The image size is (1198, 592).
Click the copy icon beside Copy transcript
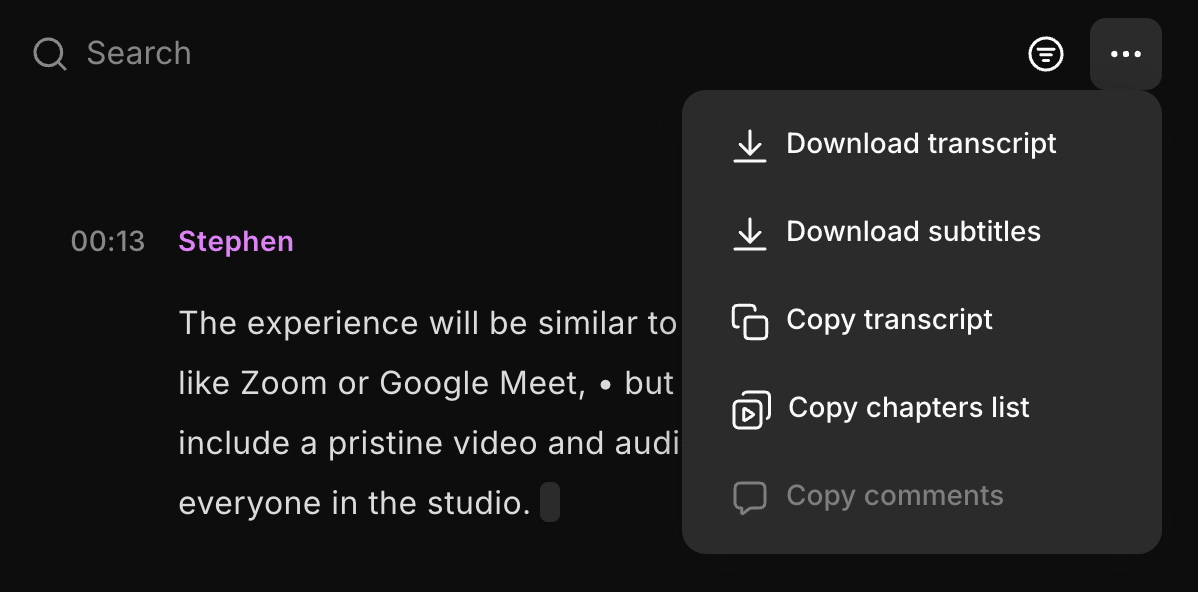tap(750, 321)
